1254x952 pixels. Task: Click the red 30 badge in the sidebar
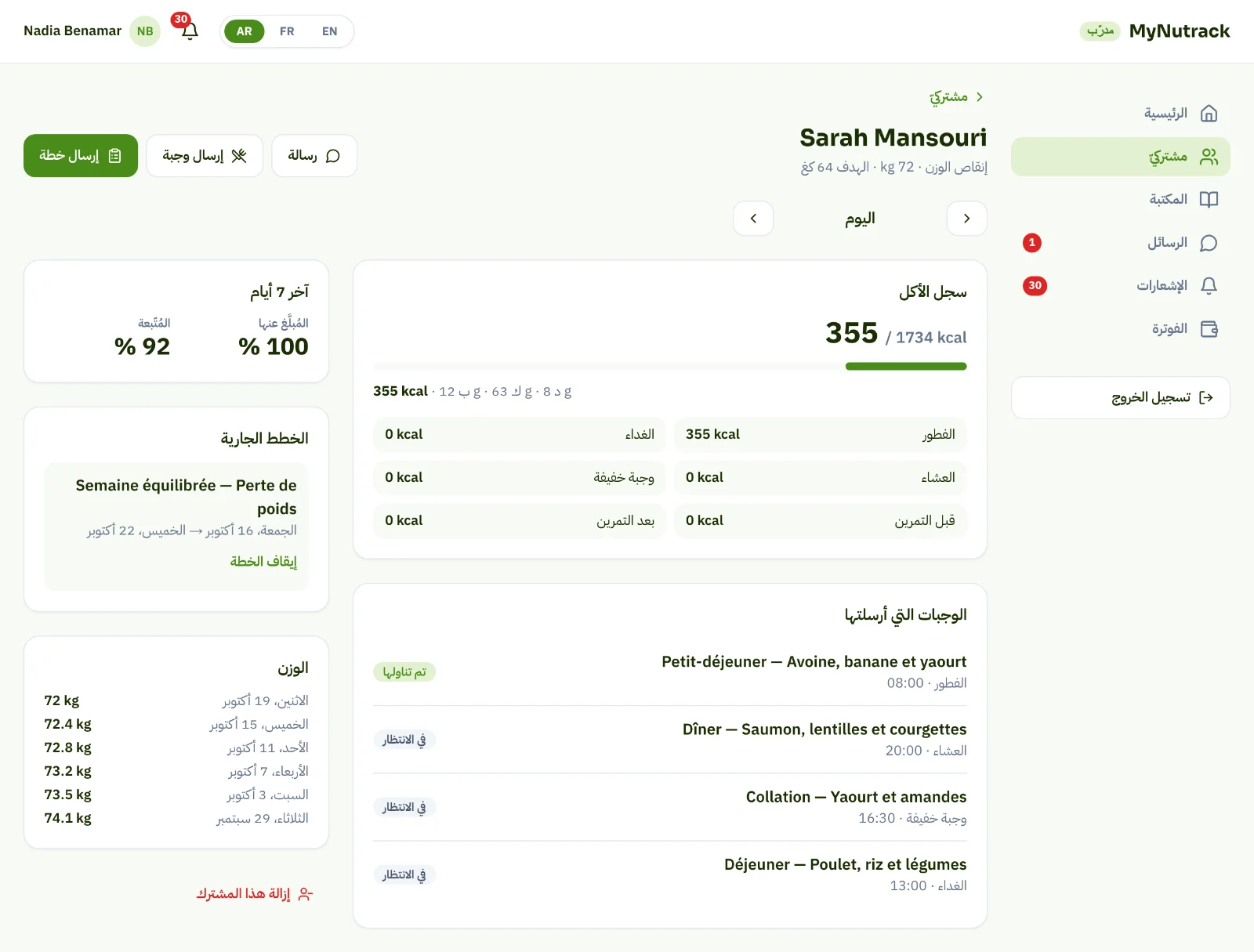1035,286
